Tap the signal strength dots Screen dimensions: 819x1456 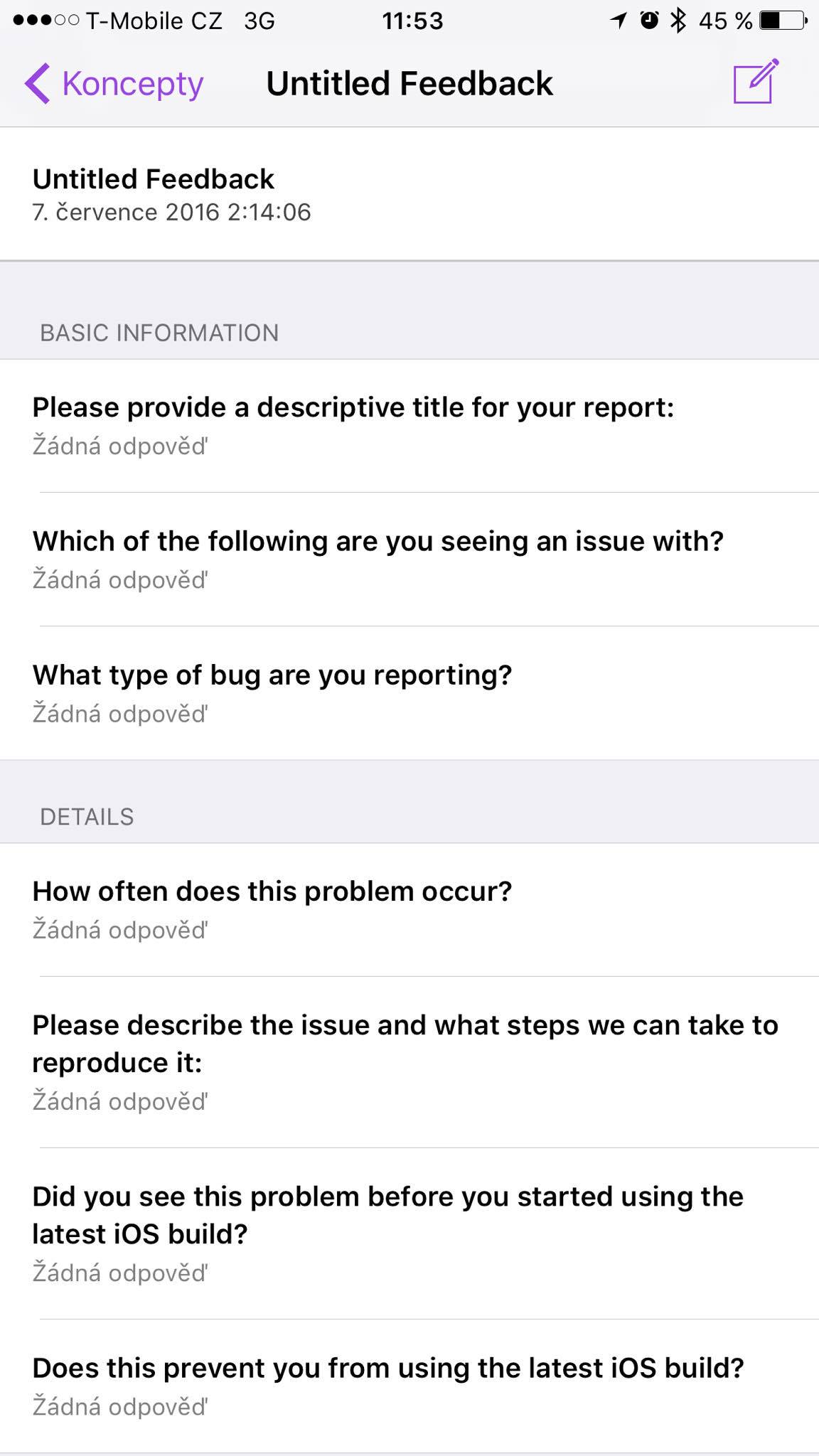(x=45, y=21)
